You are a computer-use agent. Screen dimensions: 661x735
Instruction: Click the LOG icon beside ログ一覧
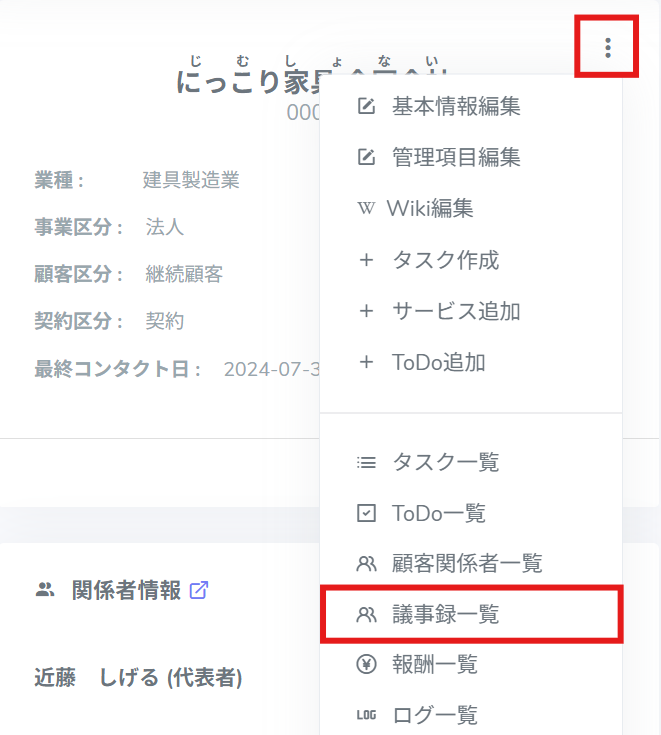click(366, 715)
